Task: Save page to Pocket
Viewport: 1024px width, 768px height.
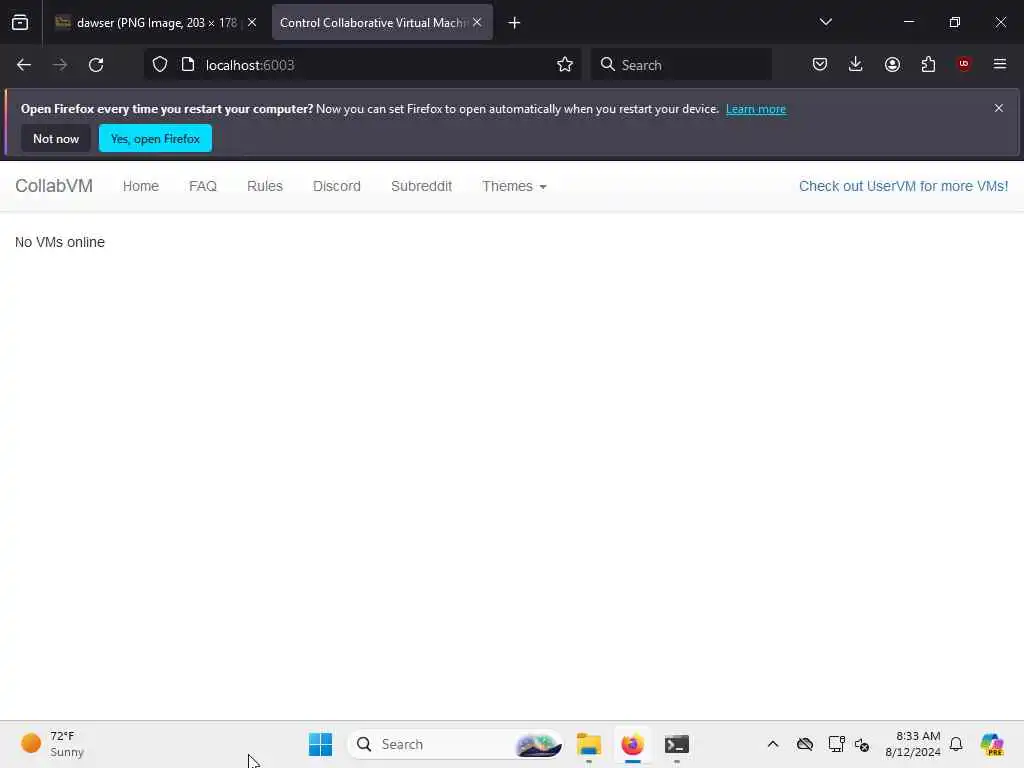Action: pyautogui.click(x=820, y=65)
